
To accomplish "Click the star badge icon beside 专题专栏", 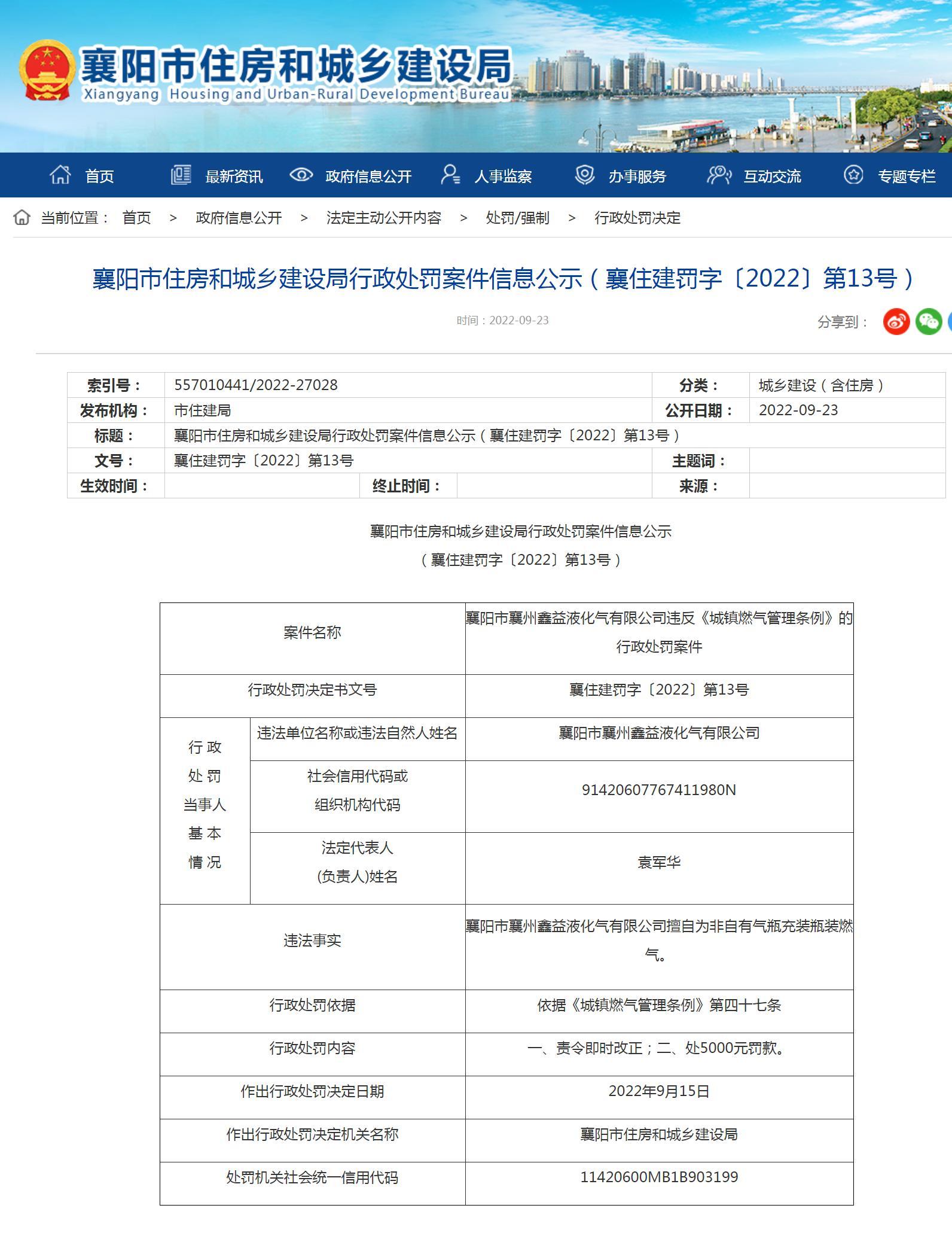I will (x=853, y=175).
